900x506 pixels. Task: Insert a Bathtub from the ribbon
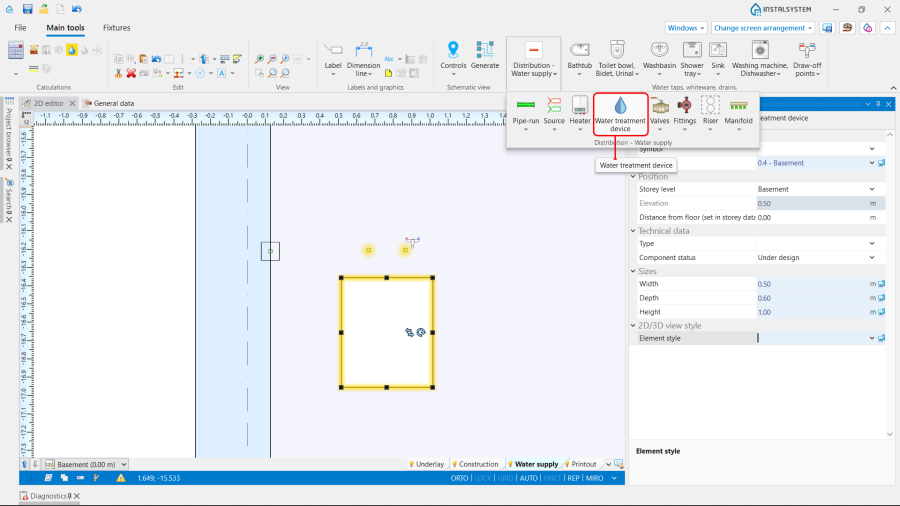pyautogui.click(x=579, y=50)
